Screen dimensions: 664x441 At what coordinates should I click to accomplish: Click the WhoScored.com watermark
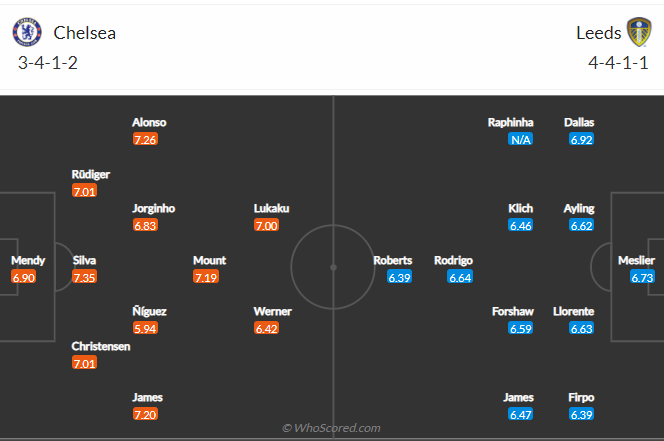(x=332, y=428)
